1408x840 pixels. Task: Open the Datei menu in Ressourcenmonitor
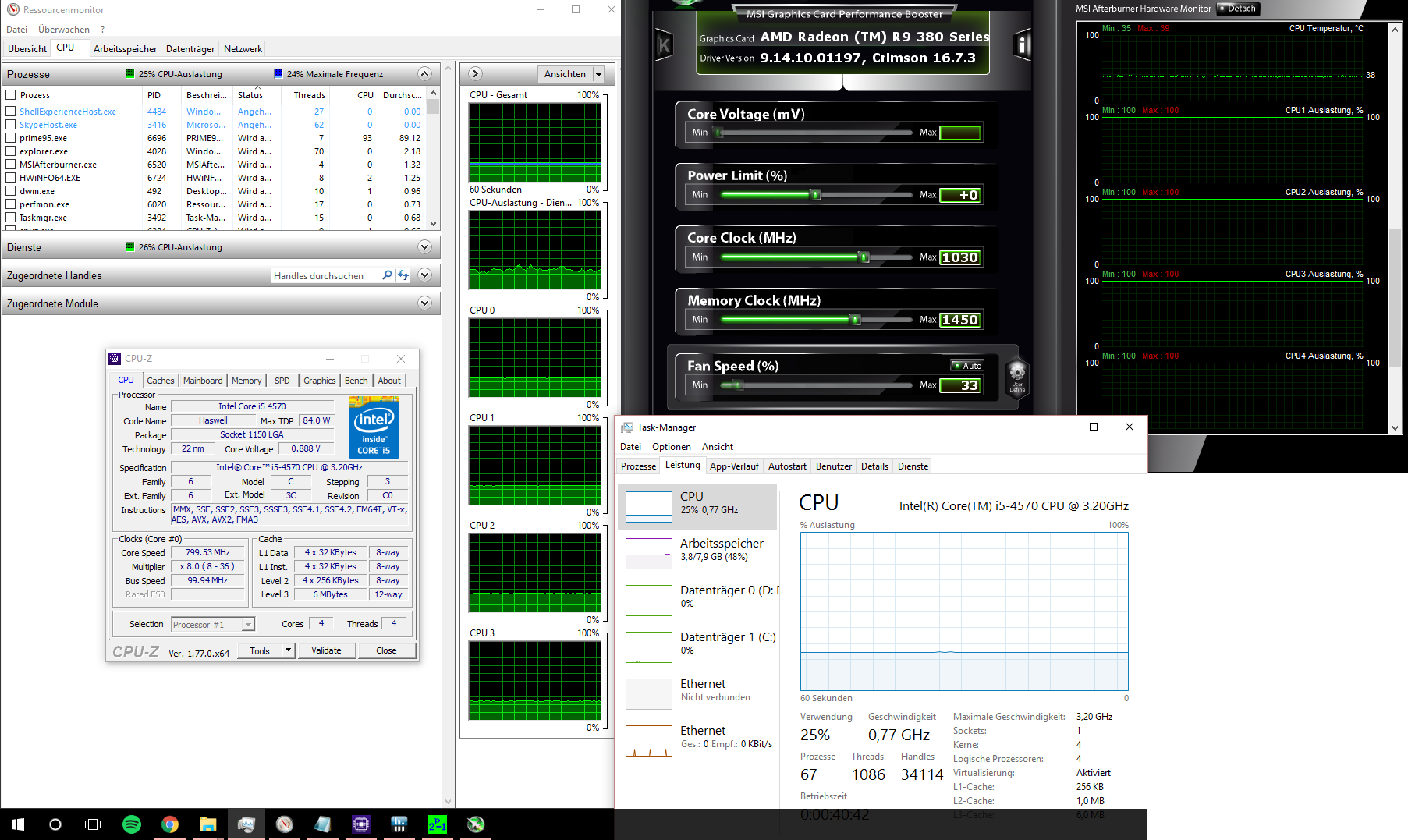click(16, 30)
